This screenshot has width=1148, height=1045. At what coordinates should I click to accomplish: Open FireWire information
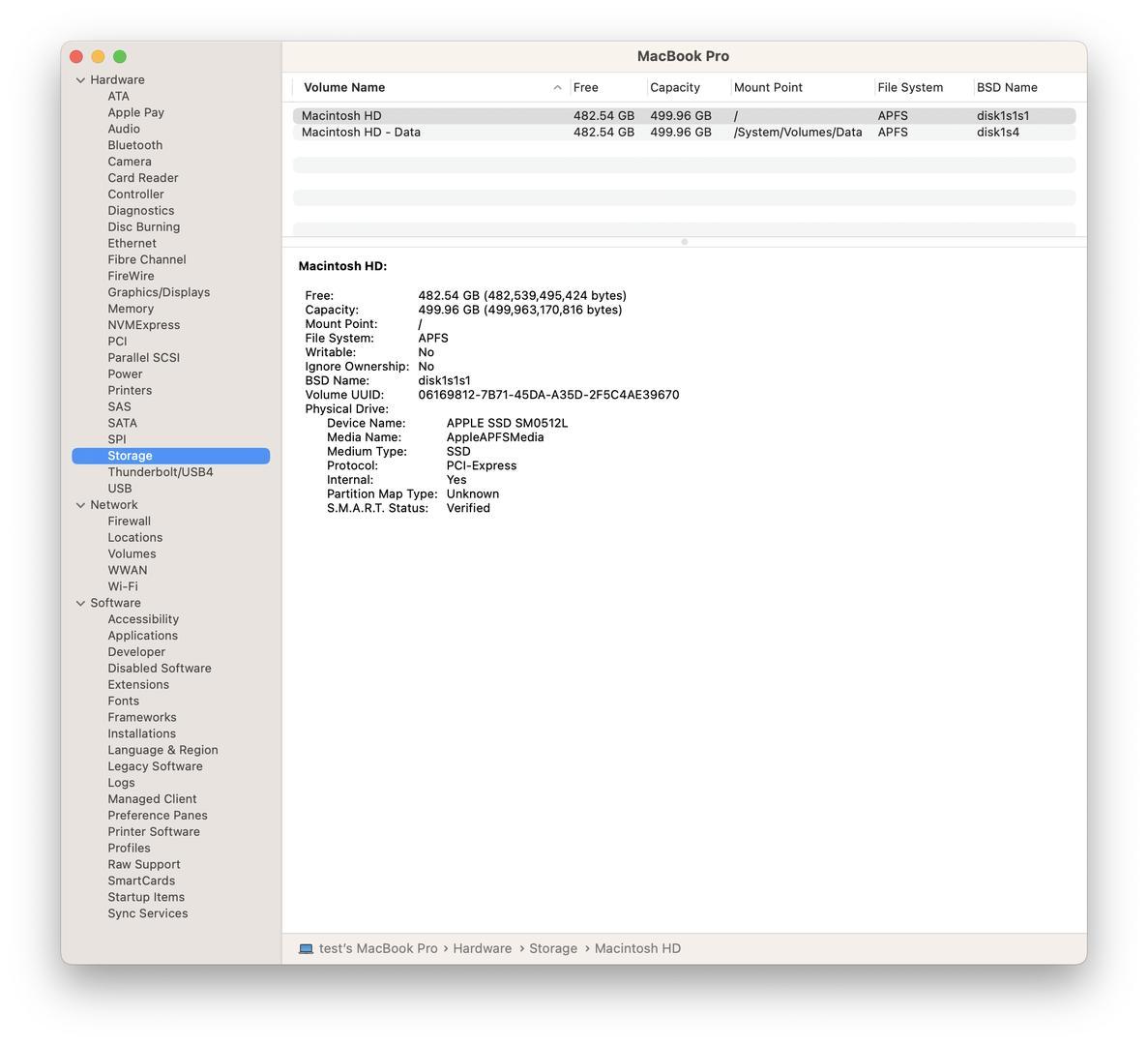point(132,276)
